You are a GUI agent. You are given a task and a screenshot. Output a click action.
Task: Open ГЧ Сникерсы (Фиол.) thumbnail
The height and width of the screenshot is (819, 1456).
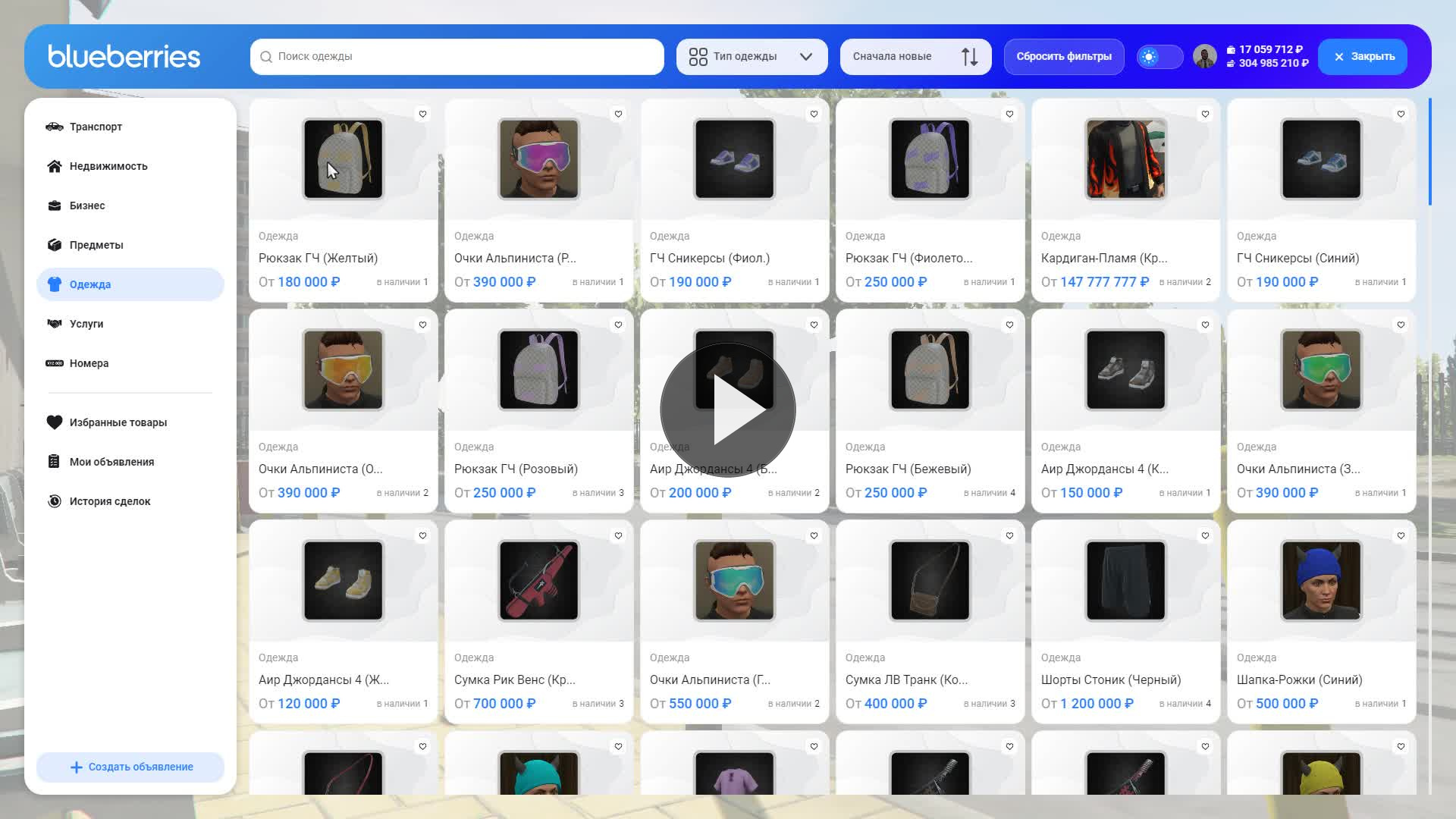coord(735,159)
